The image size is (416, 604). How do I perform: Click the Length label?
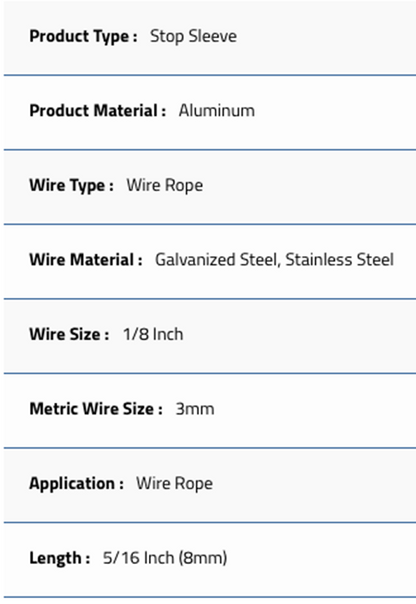(x=60, y=559)
